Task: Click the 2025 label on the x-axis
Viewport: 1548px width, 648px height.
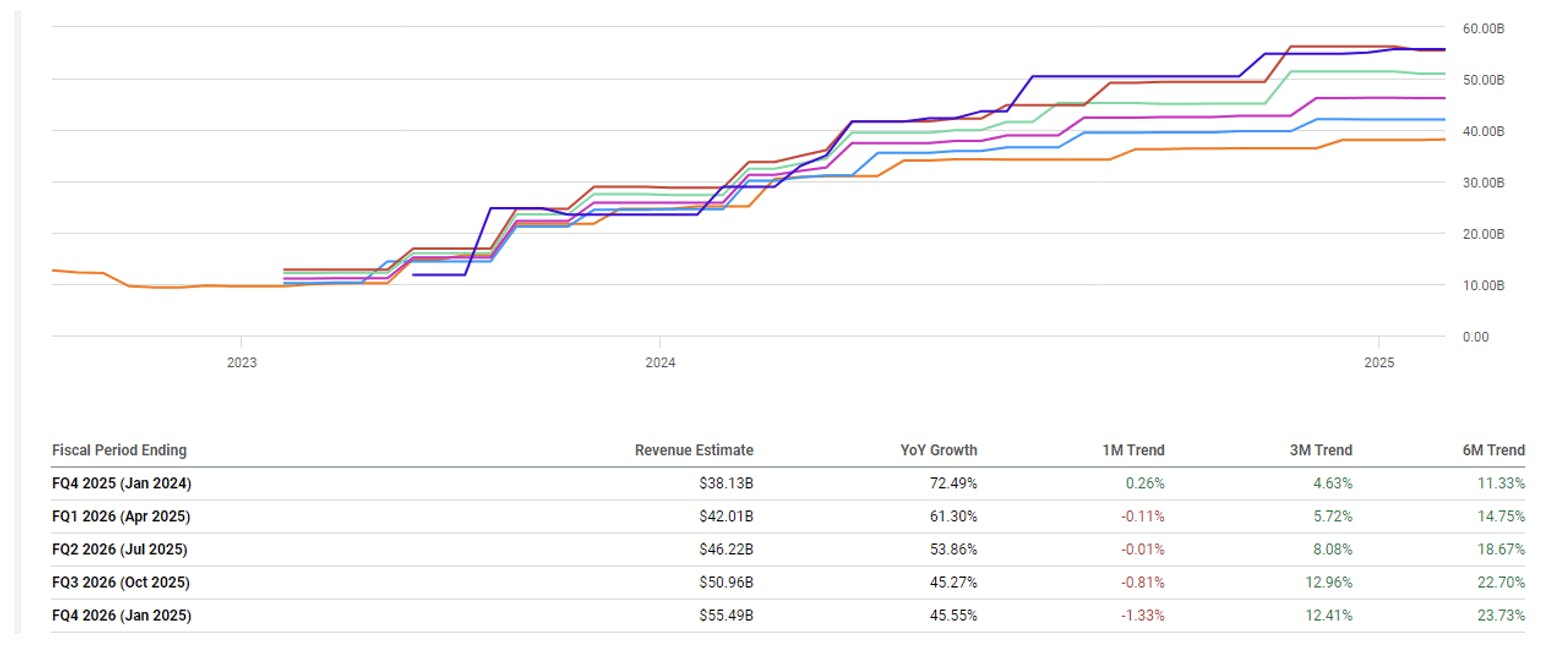Action: [1379, 363]
